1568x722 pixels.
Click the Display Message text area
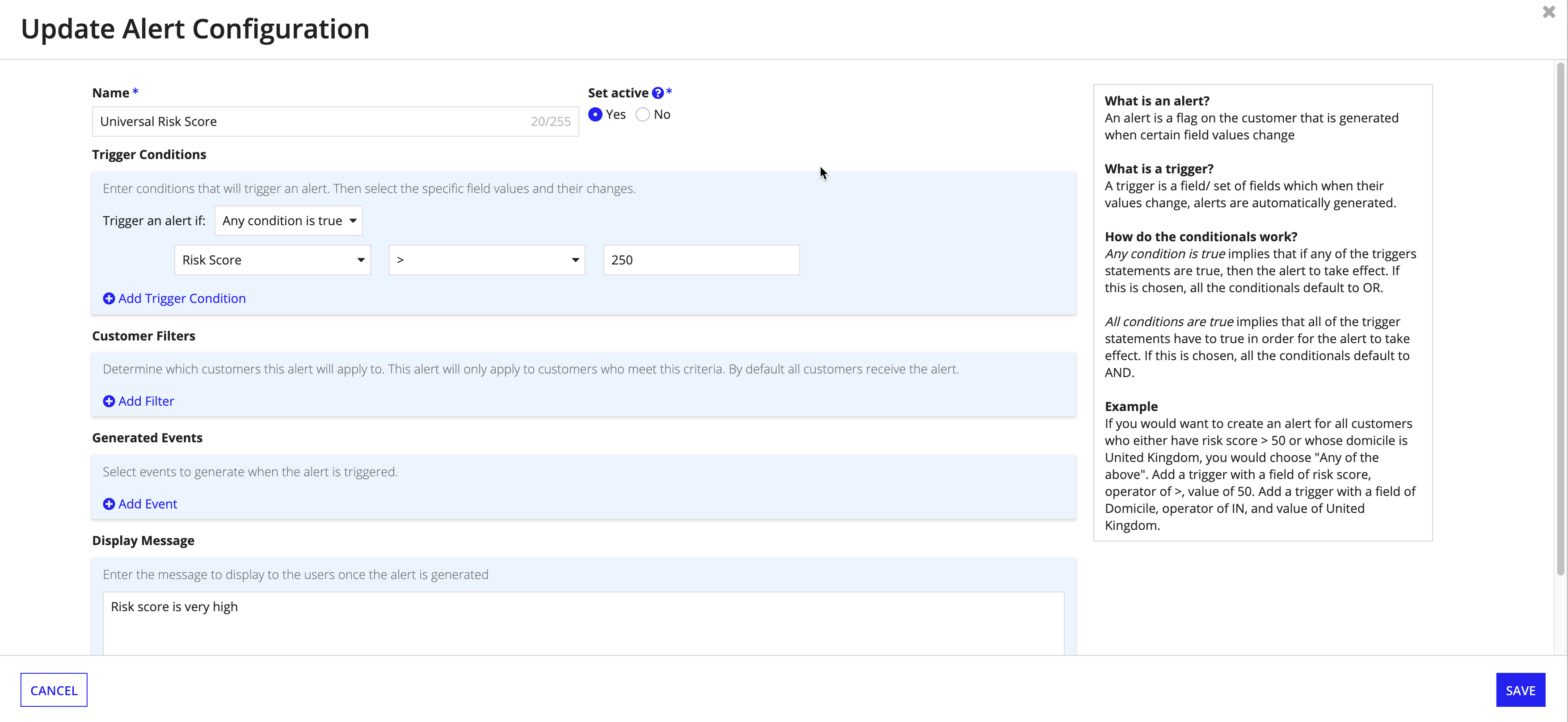(x=583, y=623)
